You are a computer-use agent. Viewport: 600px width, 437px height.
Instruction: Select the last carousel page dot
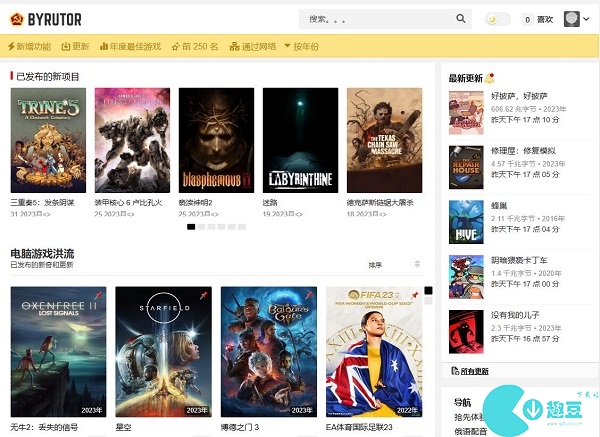pyautogui.click(x=241, y=227)
